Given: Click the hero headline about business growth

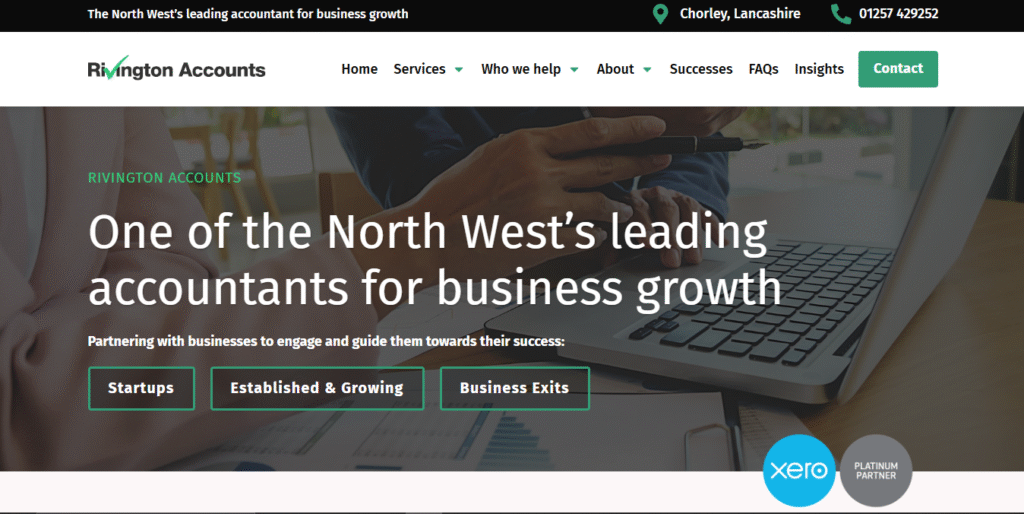Looking at the screenshot, I should point(434,259).
